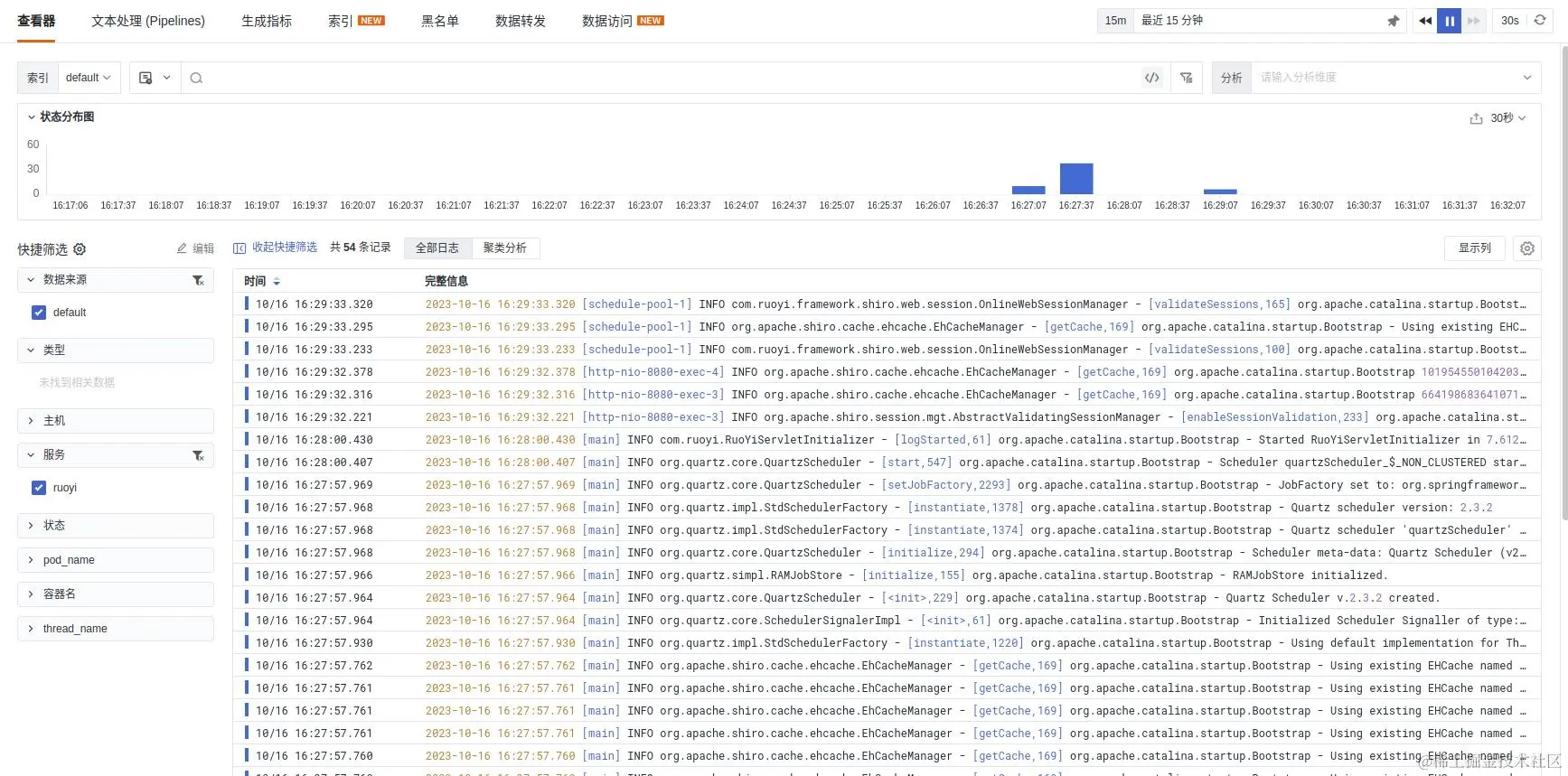
Task: Click the clear filter icon beside search
Action: pyautogui.click(x=1187, y=78)
